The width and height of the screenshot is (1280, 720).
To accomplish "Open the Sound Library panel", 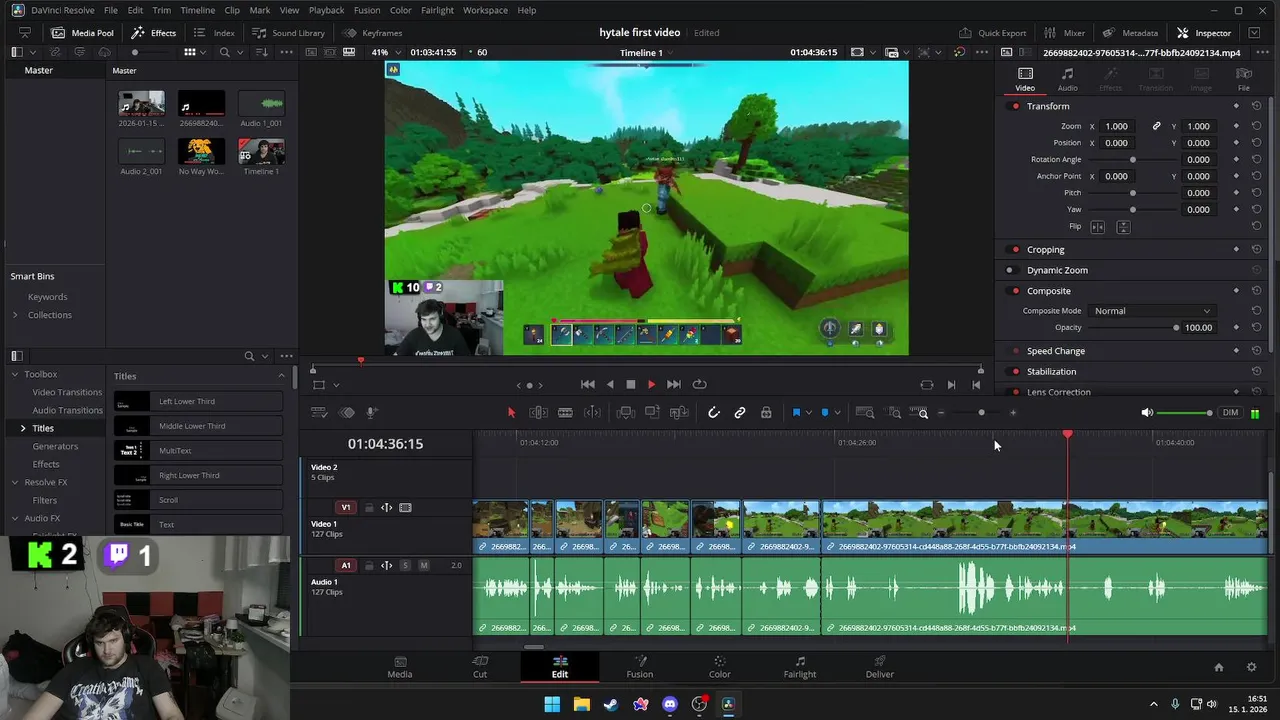I will [x=289, y=33].
